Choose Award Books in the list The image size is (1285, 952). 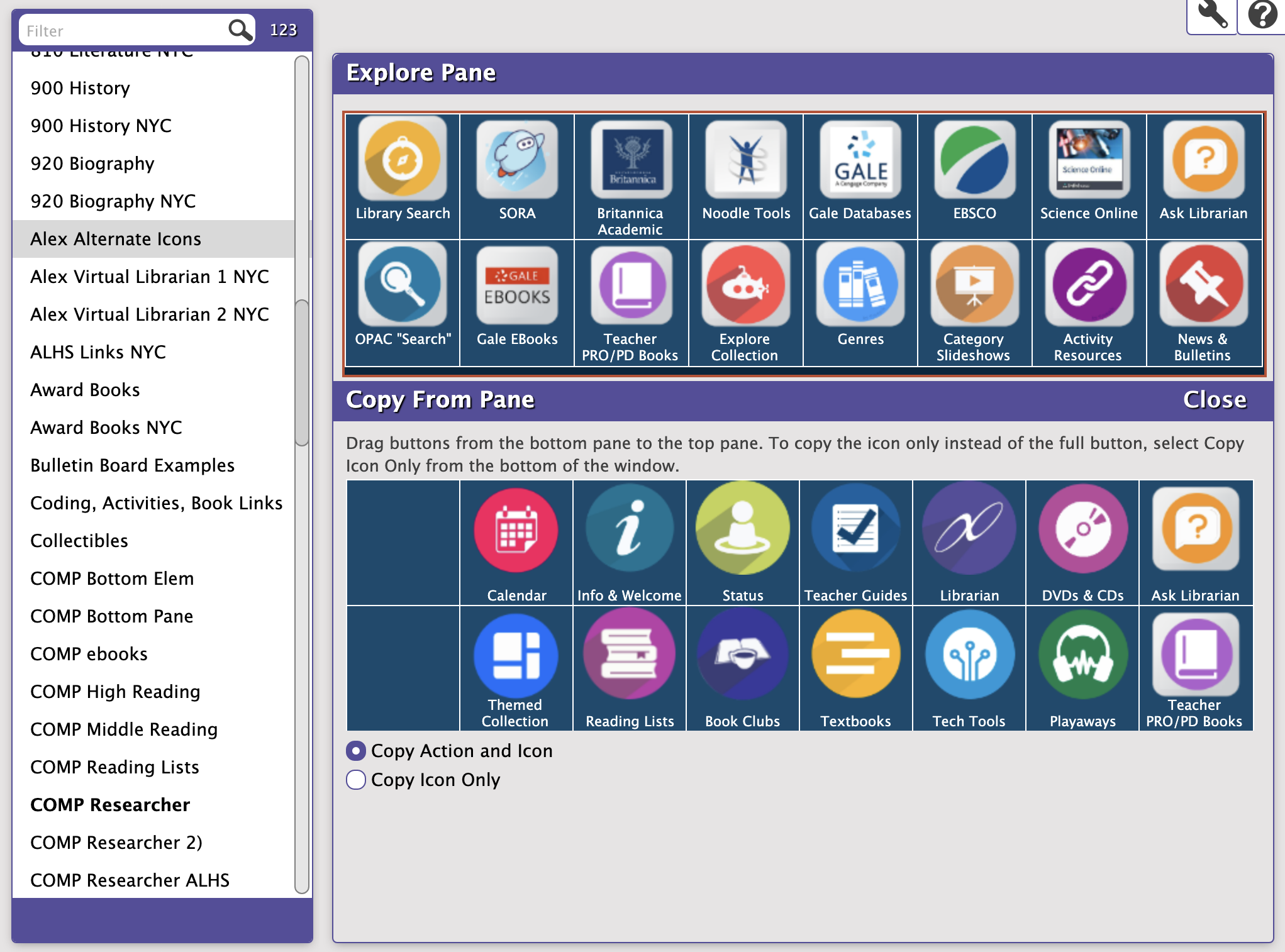pos(153,390)
